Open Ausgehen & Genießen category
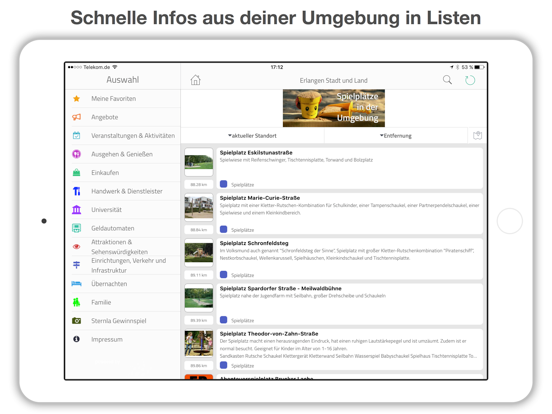This screenshot has width=552, height=414. tap(123, 154)
